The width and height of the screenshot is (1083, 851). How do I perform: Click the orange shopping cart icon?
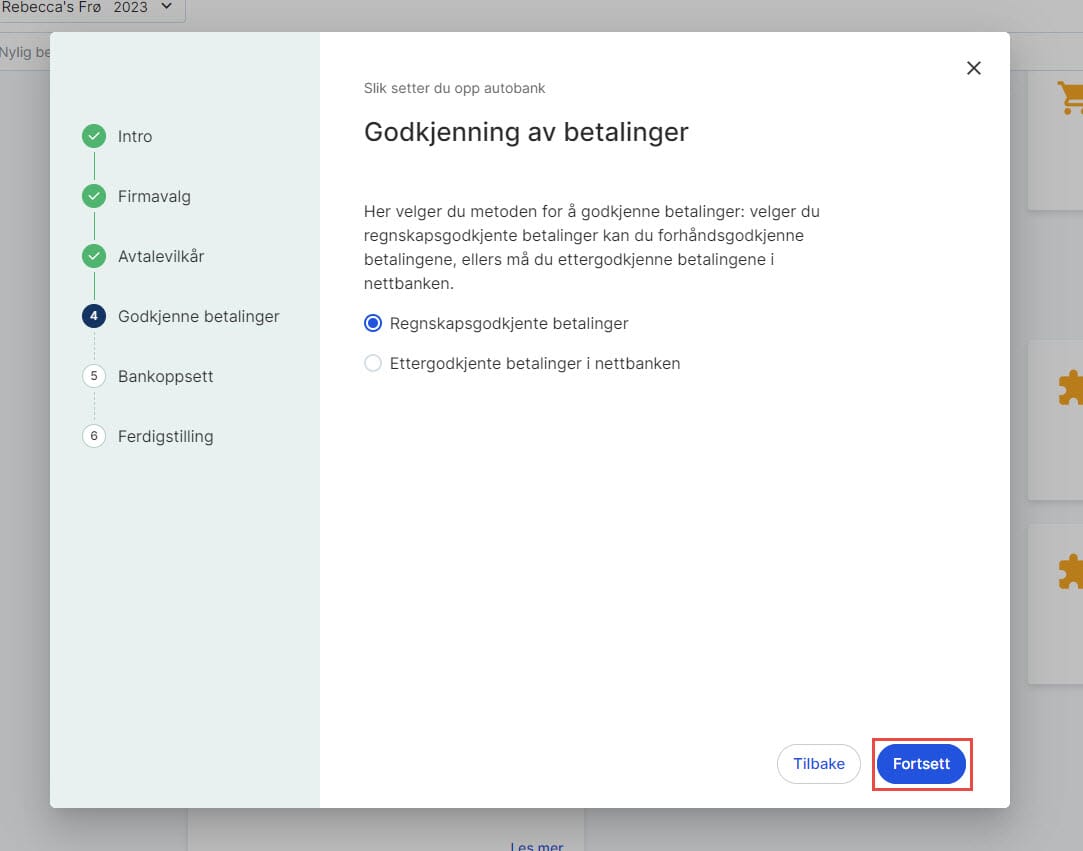[x=1069, y=98]
